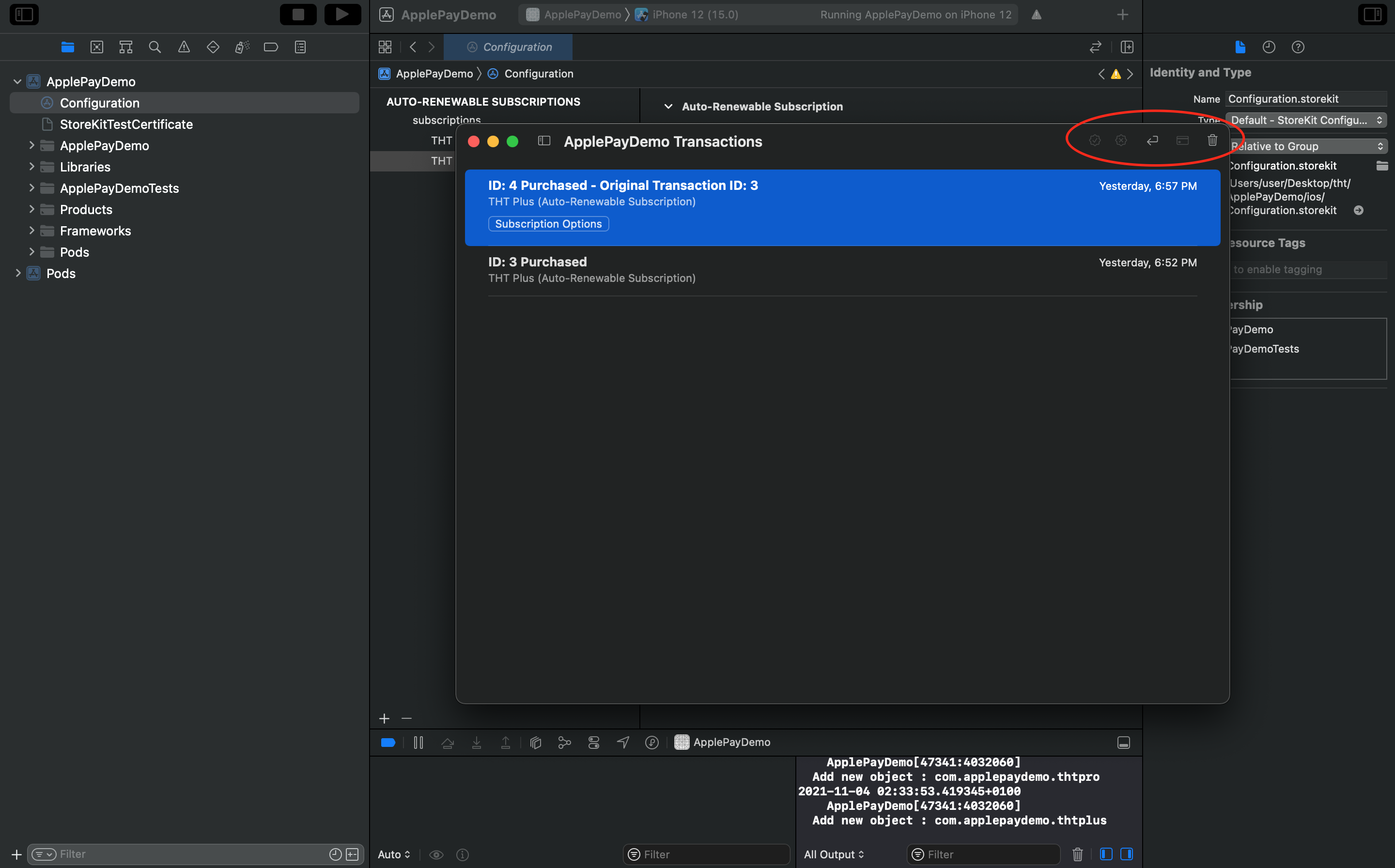Select StoreKitTestCertificate in the navigator
1395x868 pixels.
click(x=126, y=124)
